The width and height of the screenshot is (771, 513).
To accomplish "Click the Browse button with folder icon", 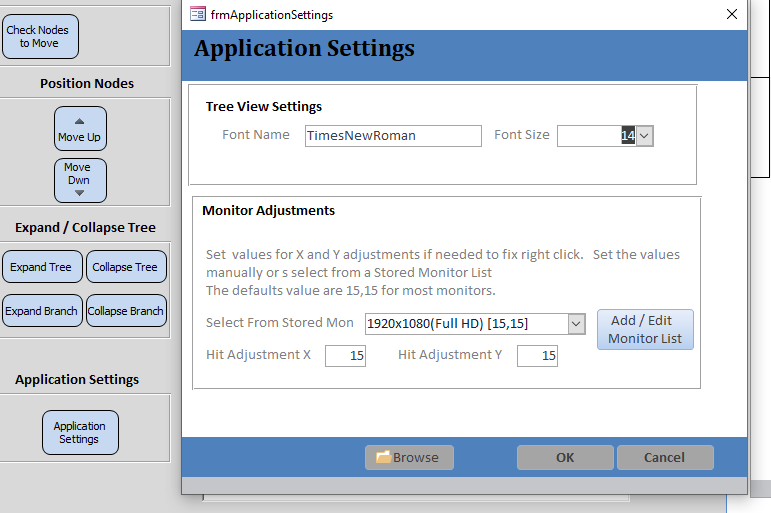I will tap(409, 457).
